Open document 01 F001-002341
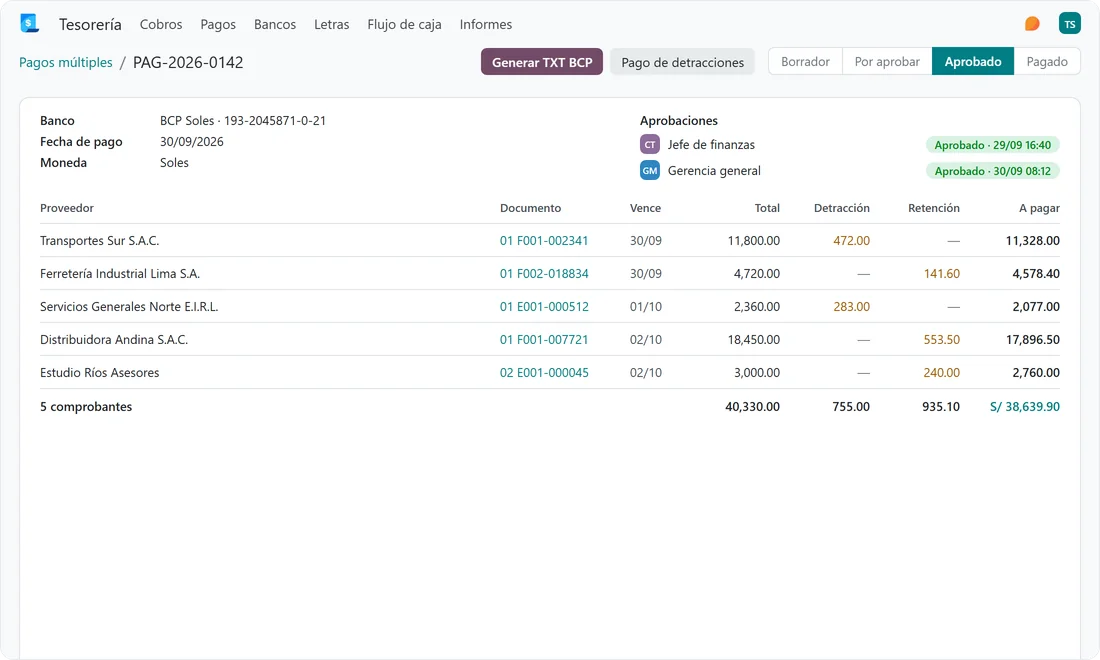Image resolution: width=1100 pixels, height=660 pixels. click(x=544, y=241)
